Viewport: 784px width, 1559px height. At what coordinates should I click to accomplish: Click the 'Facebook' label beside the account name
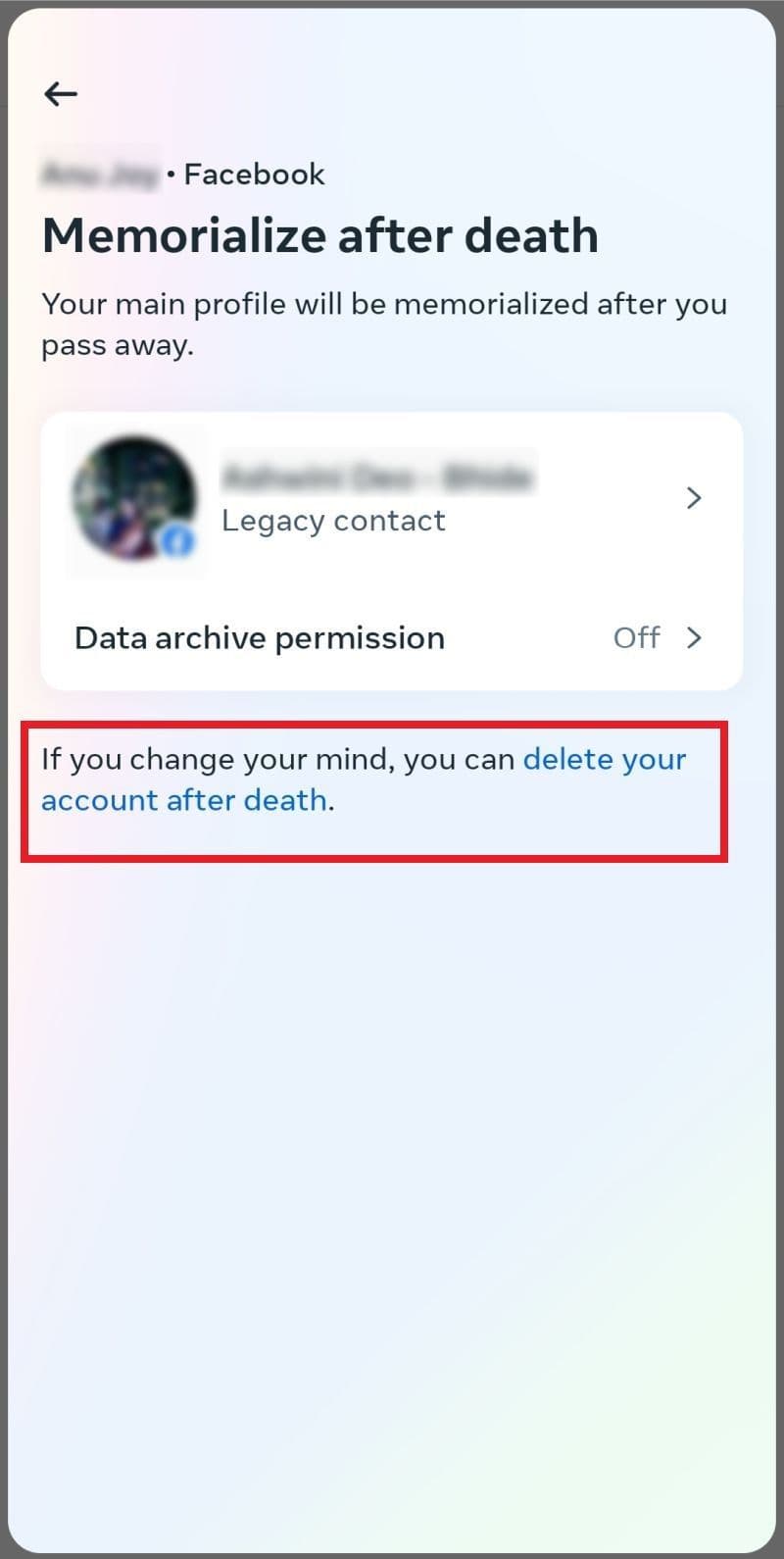(255, 175)
